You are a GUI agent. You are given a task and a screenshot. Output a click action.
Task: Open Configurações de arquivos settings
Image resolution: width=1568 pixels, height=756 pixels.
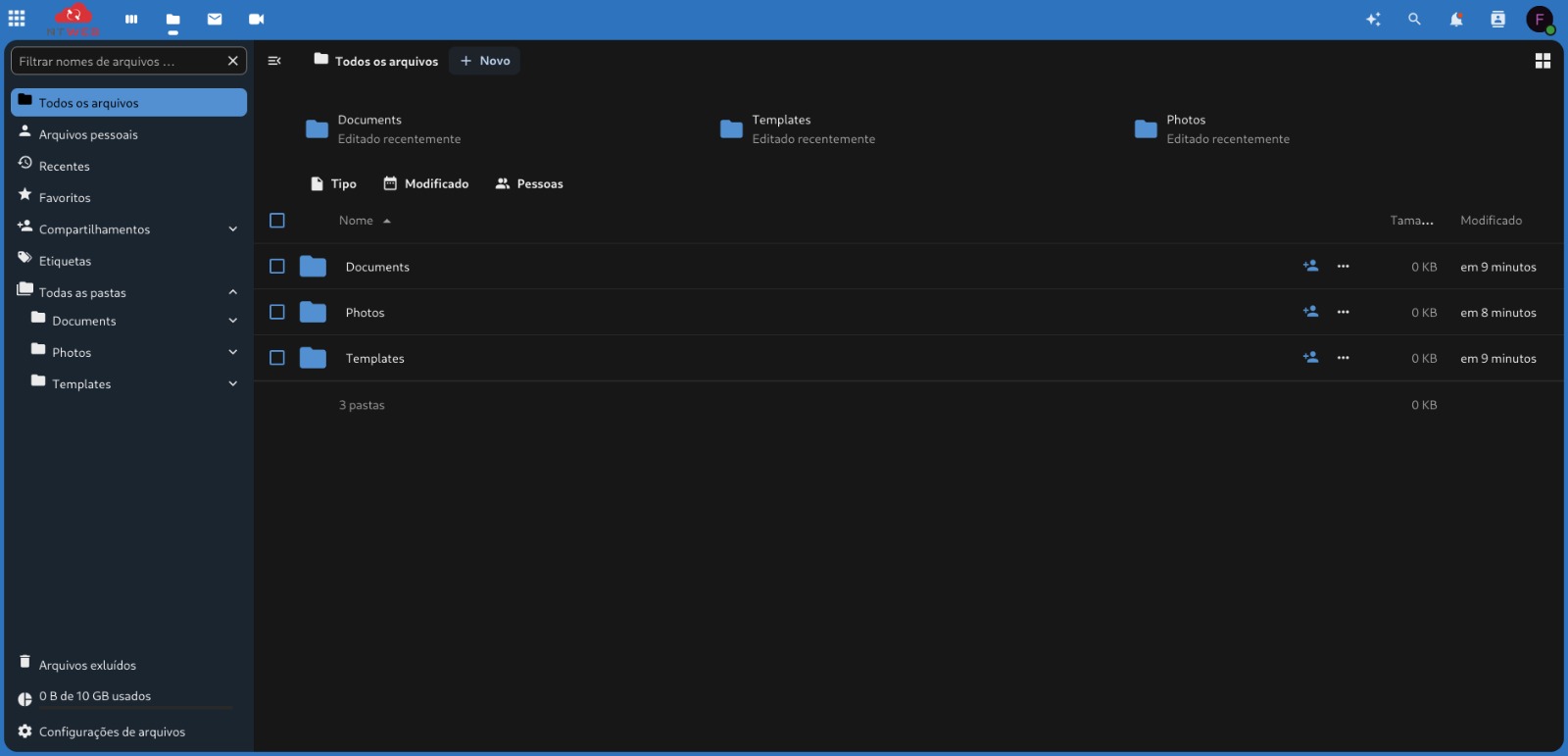[x=128, y=731]
